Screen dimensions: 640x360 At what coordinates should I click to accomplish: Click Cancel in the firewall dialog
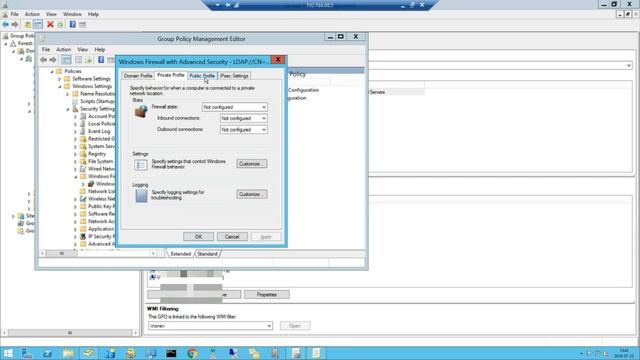(232, 237)
